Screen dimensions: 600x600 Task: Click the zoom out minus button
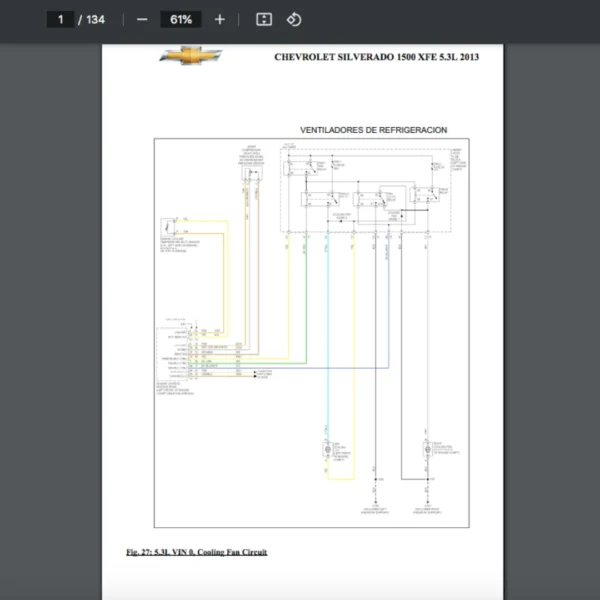[142, 19]
